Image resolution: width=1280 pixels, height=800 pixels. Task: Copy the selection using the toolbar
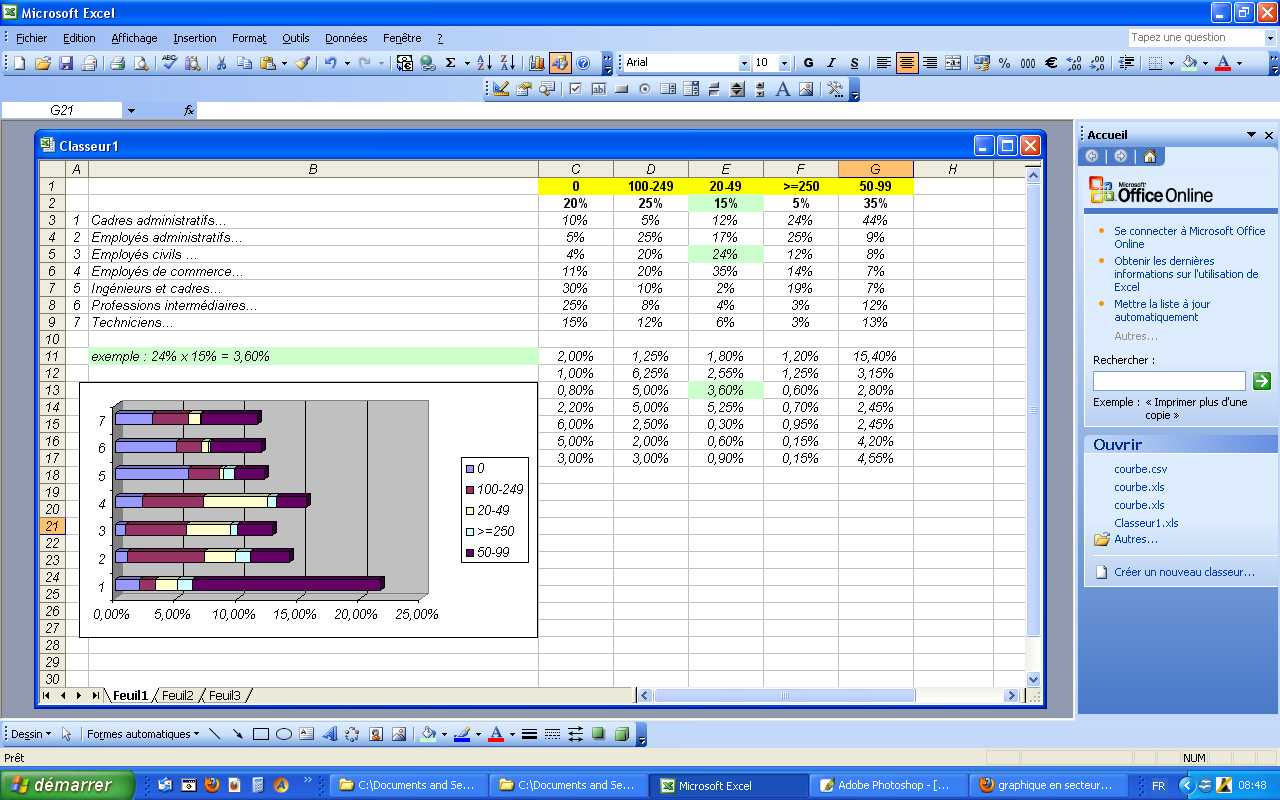pos(245,63)
